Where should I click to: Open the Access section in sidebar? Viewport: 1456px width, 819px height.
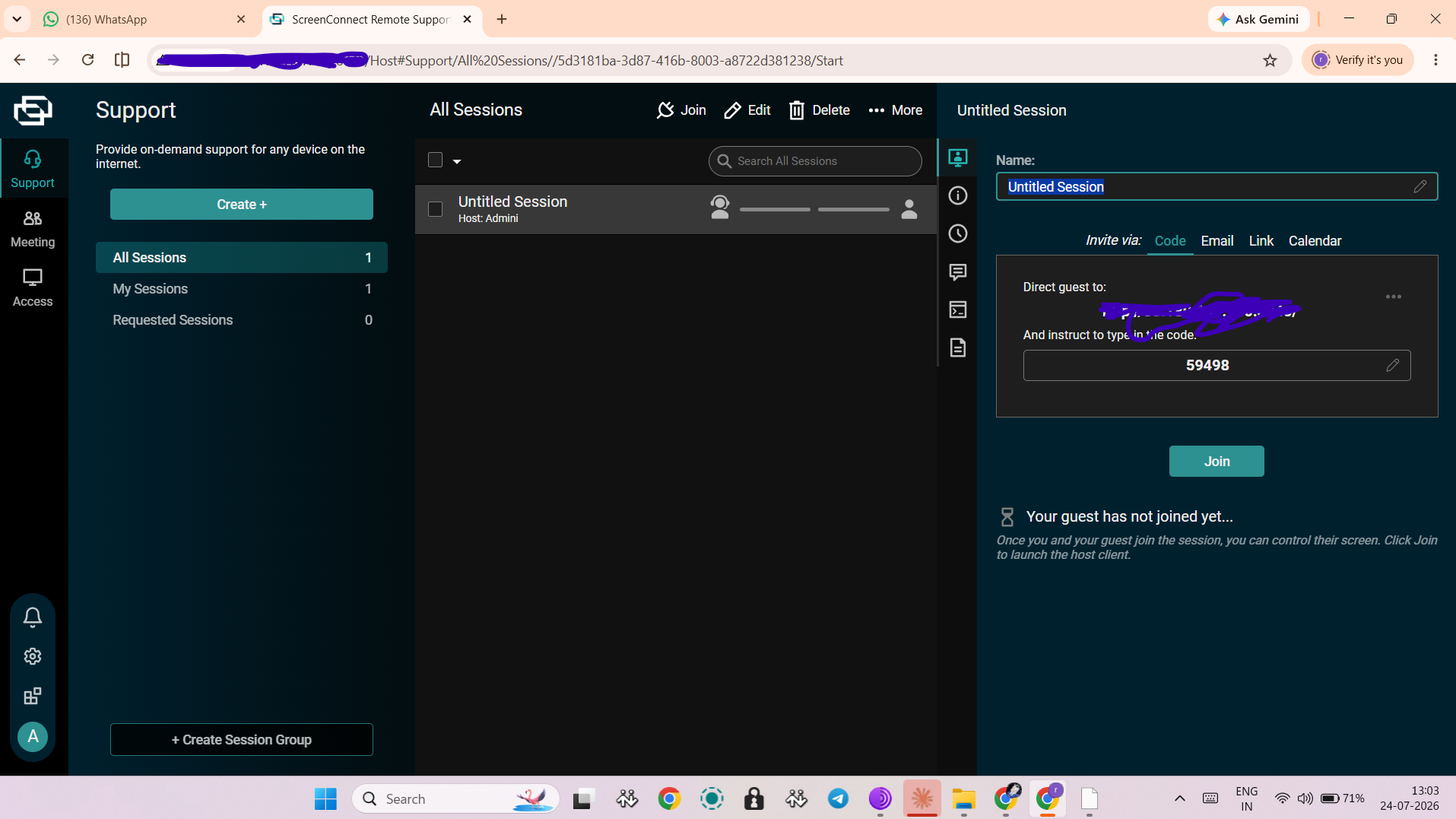(x=33, y=288)
